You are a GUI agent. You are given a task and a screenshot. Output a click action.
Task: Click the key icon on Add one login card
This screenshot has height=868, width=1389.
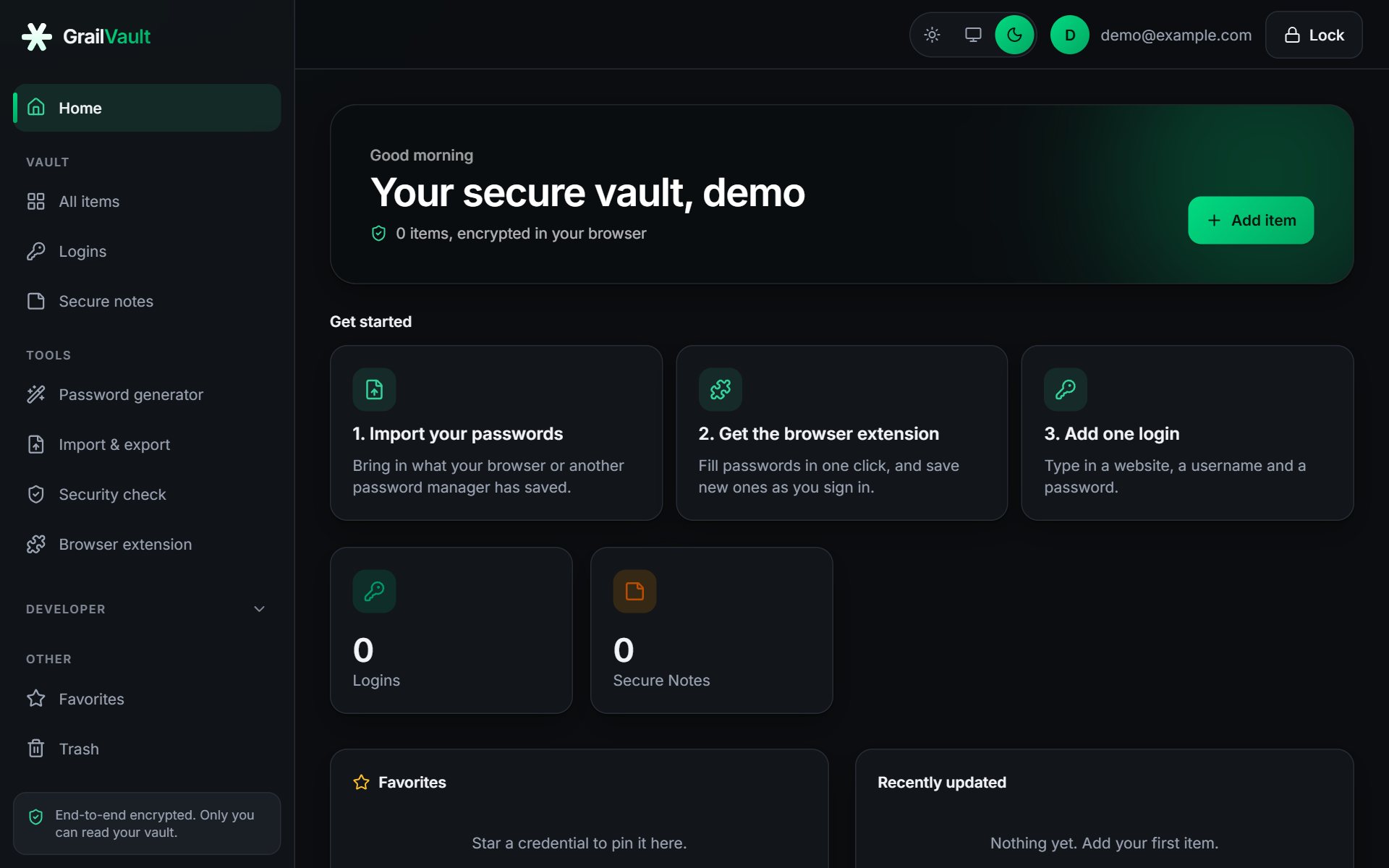(1066, 390)
